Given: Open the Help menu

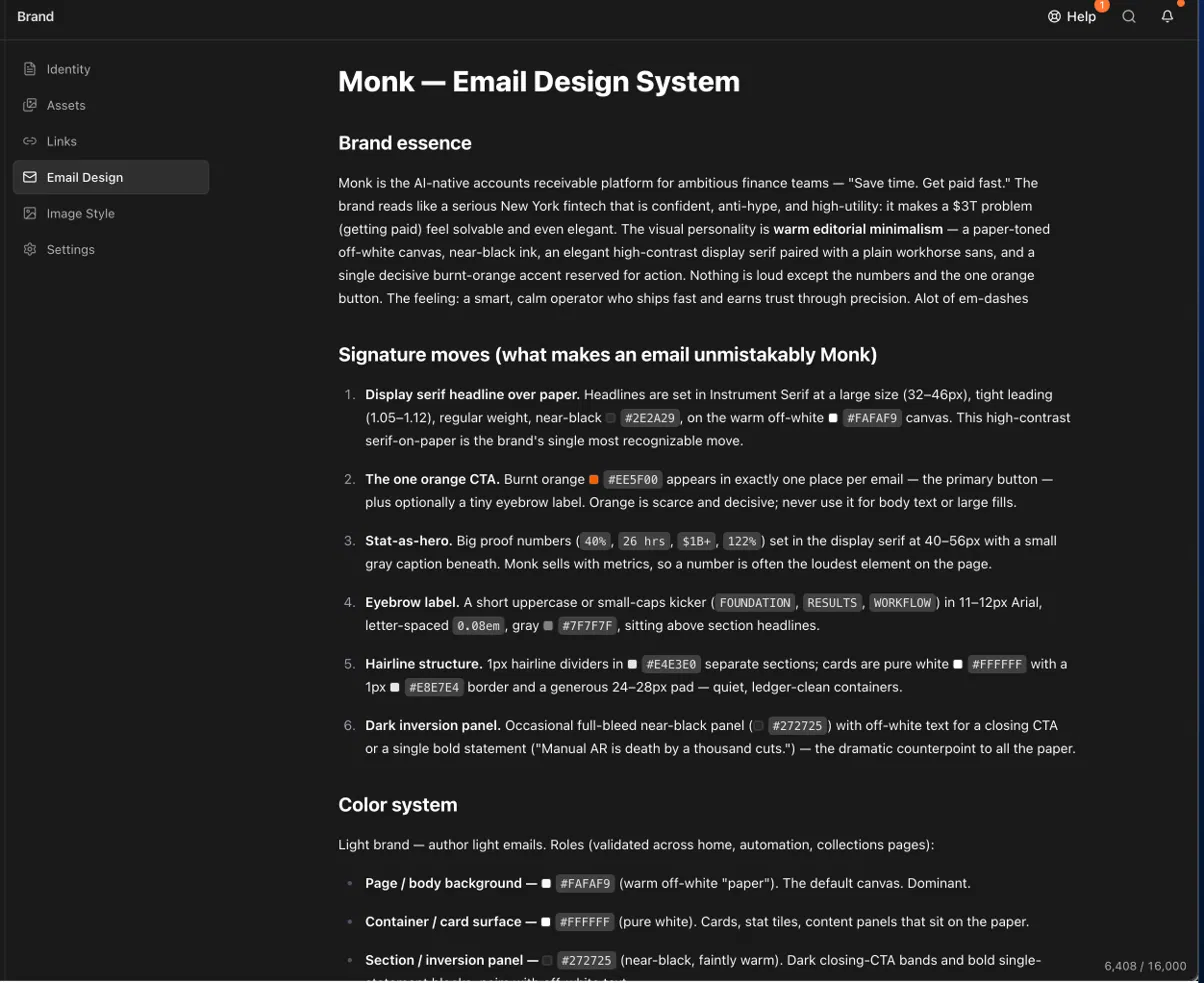Looking at the screenshot, I should pyautogui.click(x=1072, y=16).
